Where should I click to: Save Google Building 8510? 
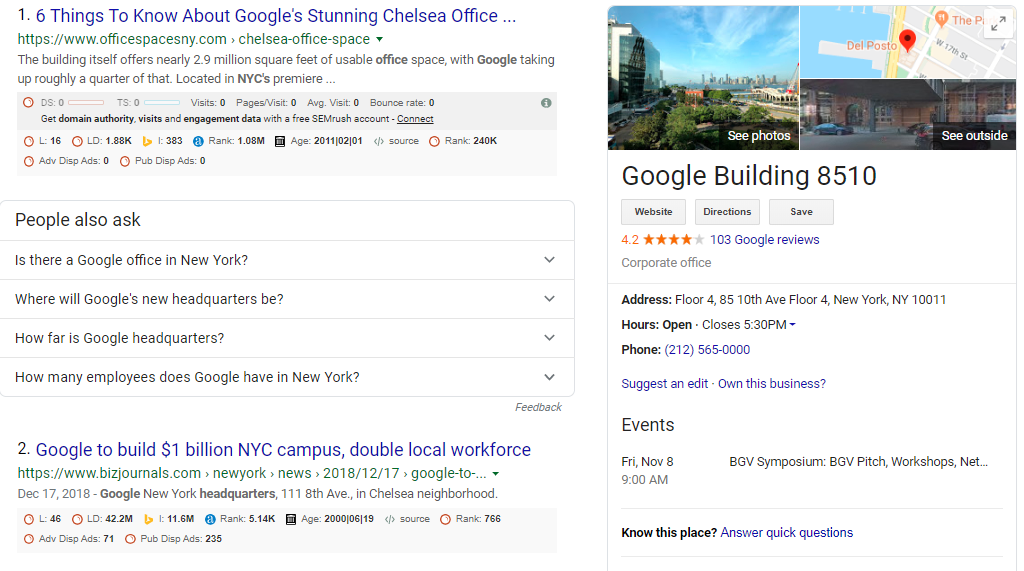coord(801,212)
